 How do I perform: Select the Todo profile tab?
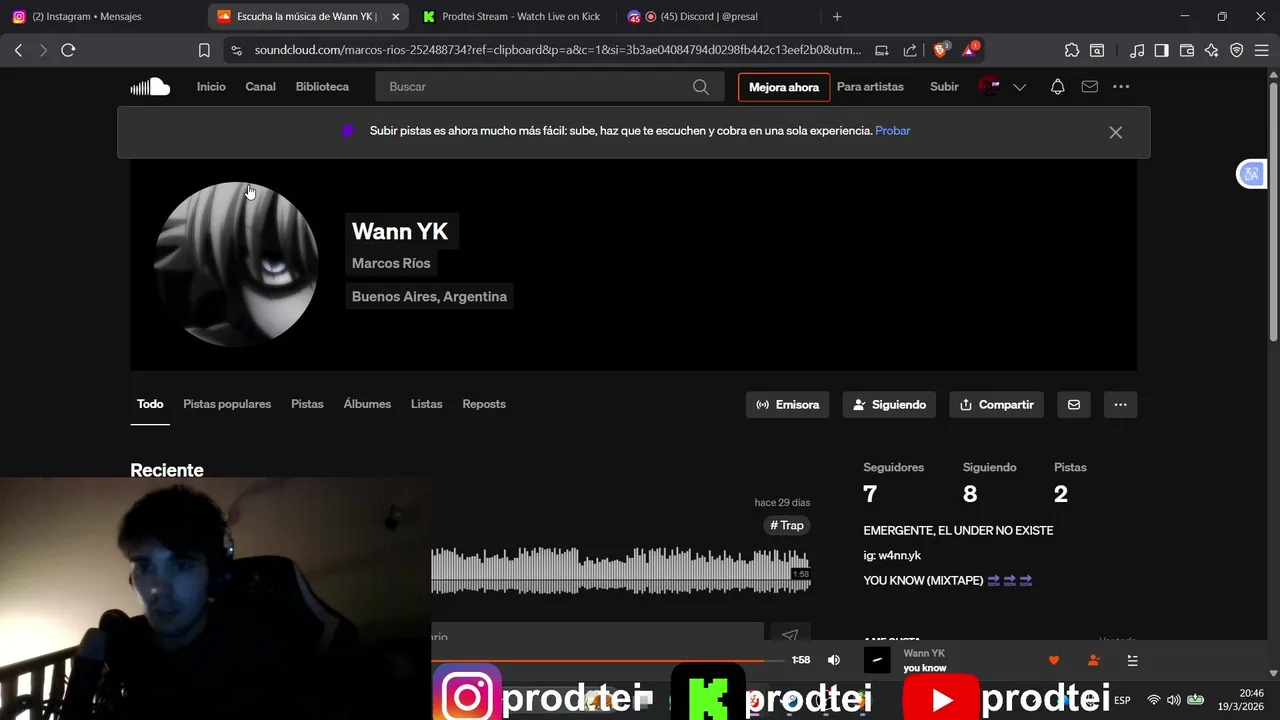tap(150, 404)
